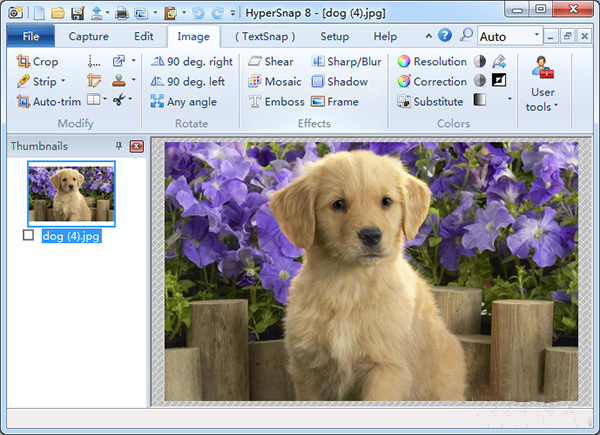Open the Auto zoom combo box
Viewport: 600px width, 435px height.
click(x=508, y=36)
